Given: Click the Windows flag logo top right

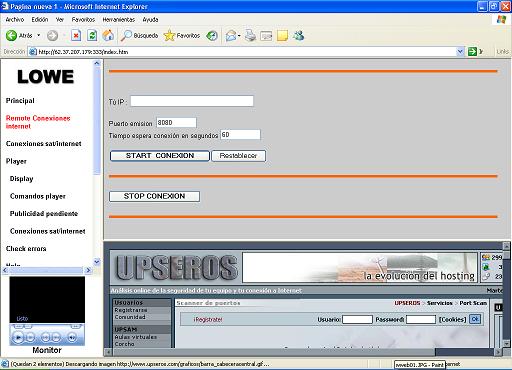Looking at the screenshot, I should 501,20.
